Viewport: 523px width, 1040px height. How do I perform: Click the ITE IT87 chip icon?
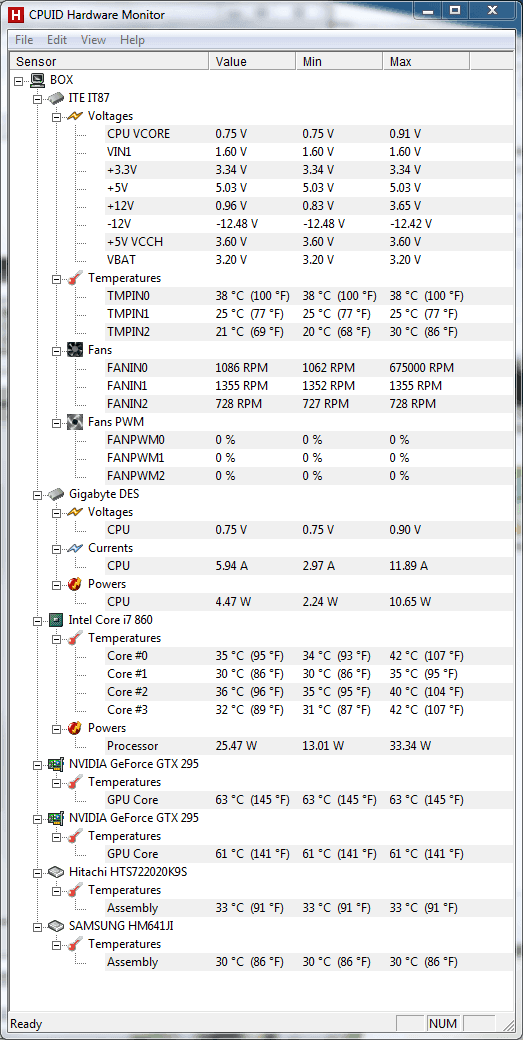(x=56, y=98)
